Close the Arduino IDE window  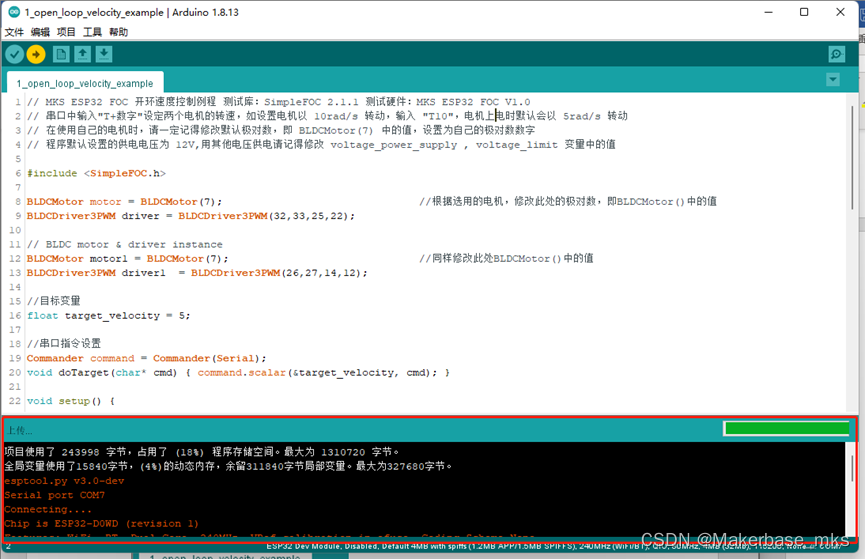click(840, 12)
